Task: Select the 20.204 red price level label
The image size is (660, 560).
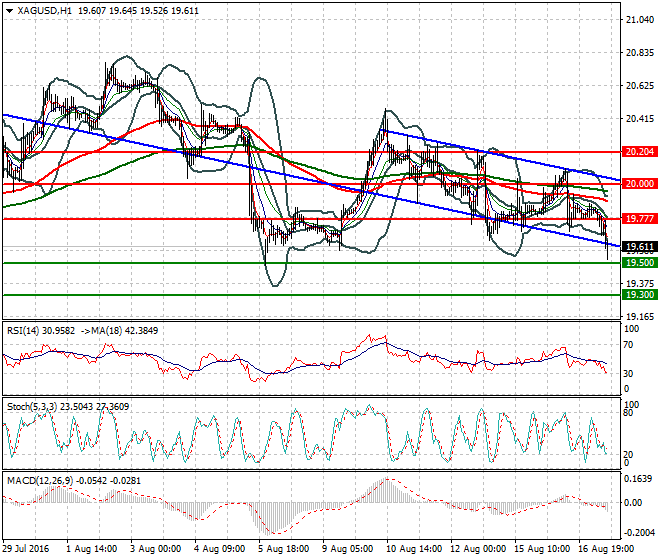Action: click(639, 152)
